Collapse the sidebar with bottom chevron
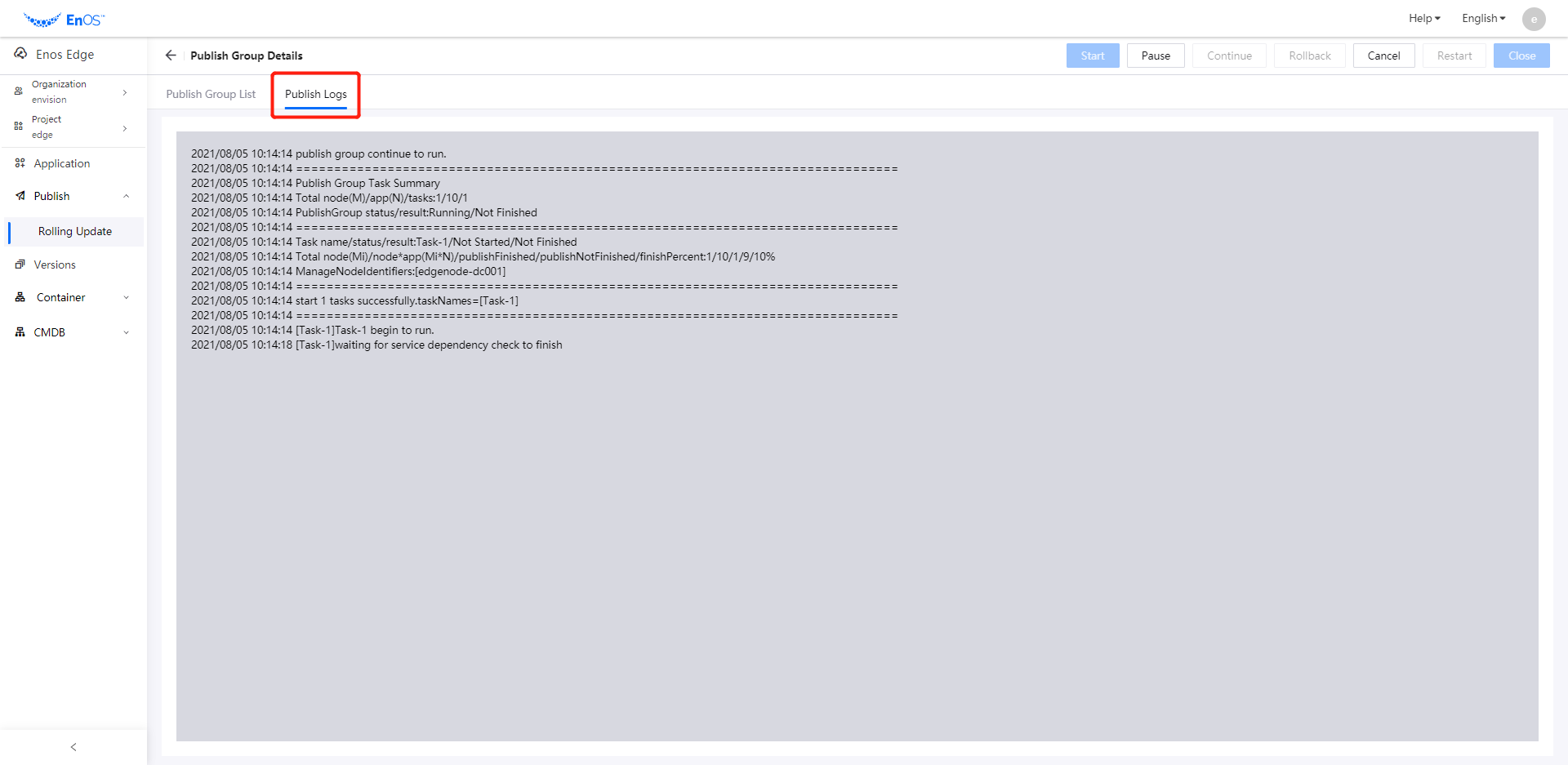The width and height of the screenshot is (1568, 765). pyautogui.click(x=73, y=747)
